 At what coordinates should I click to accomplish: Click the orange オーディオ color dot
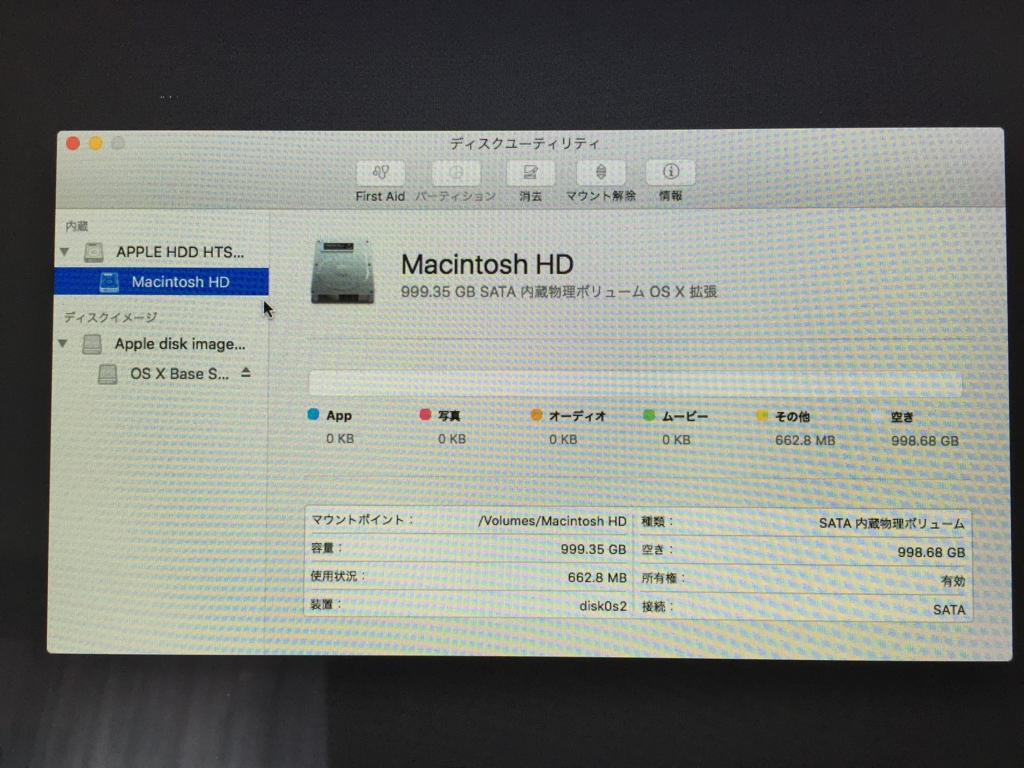536,415
